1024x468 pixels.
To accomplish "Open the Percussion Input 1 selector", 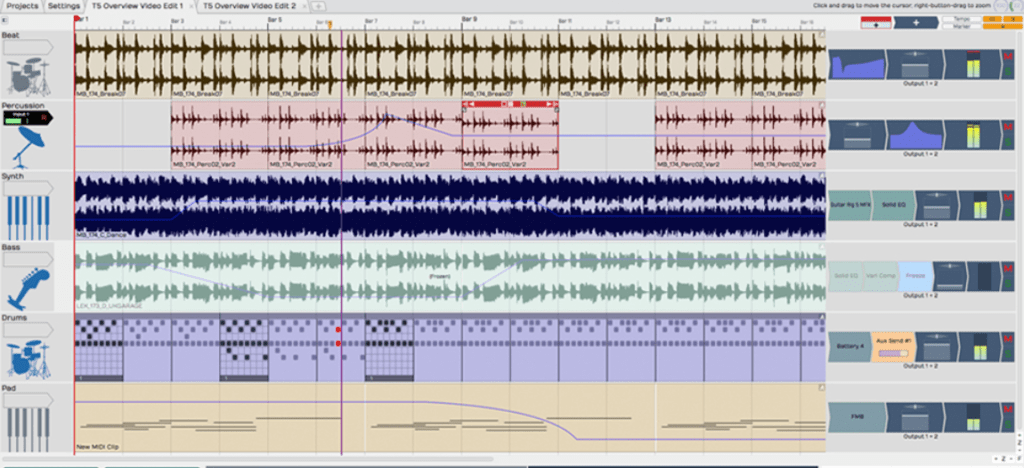I will 27,117.
